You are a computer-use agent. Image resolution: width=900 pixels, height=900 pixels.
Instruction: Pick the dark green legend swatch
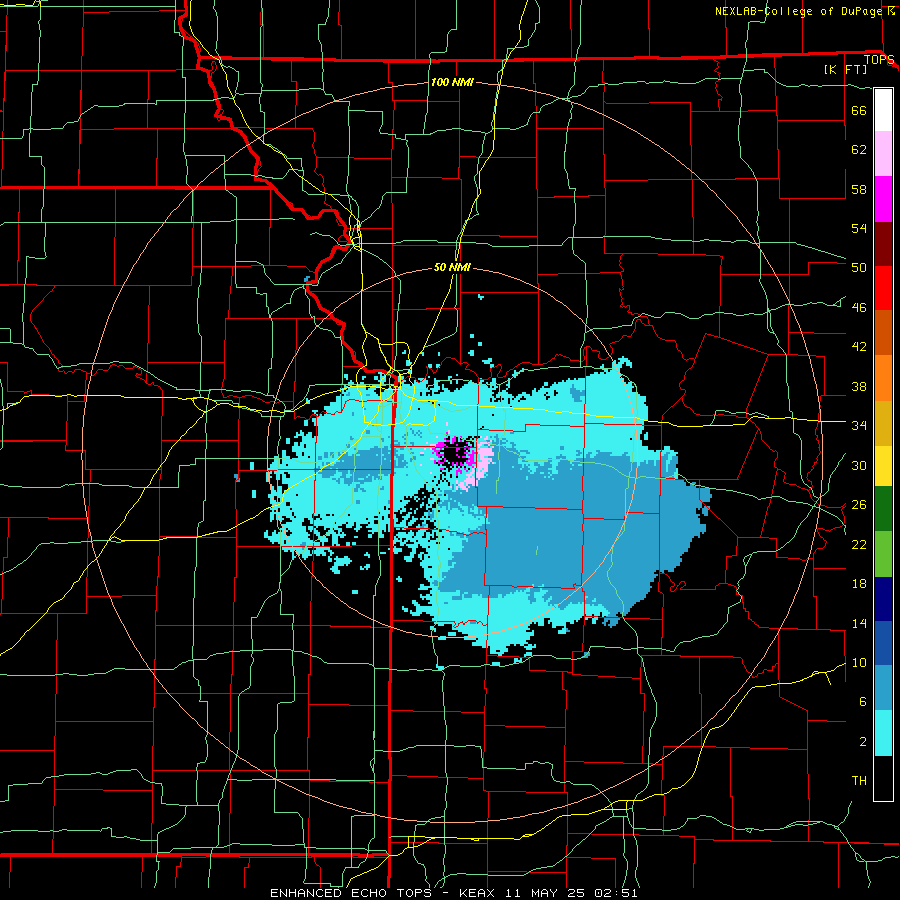[883, 509]
